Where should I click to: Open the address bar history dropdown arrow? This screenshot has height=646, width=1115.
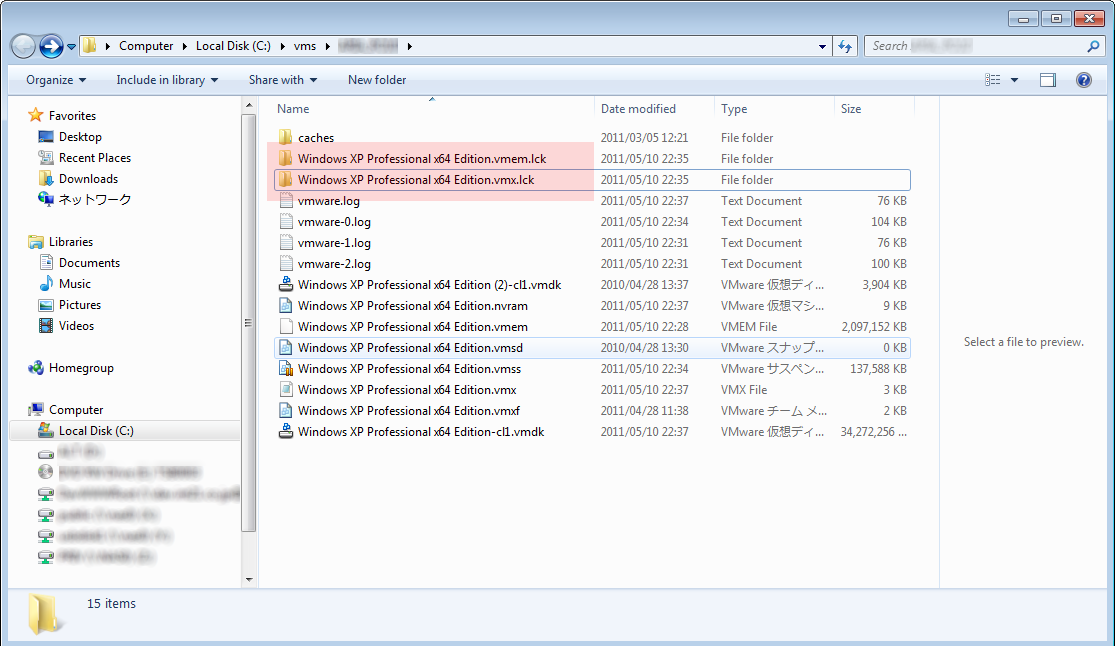822,46
